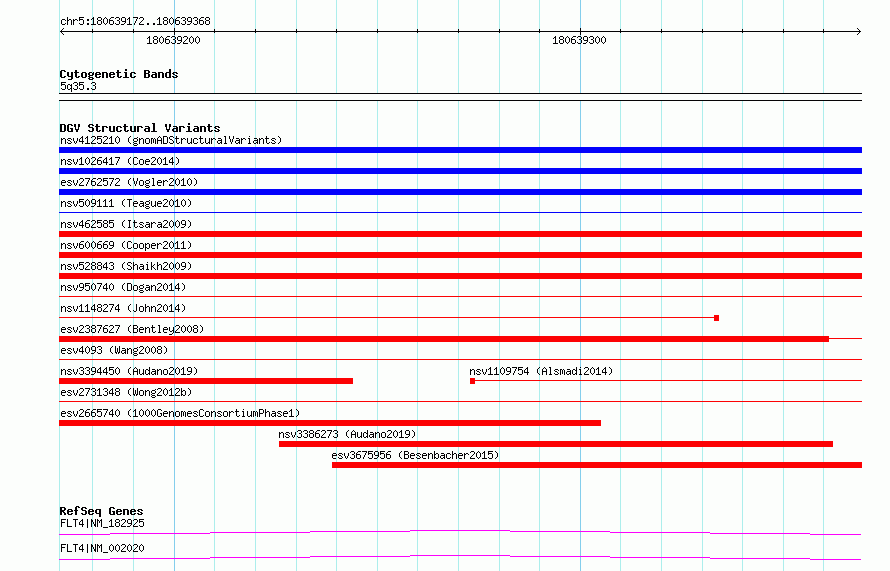890x571 pixels.
Task: Click the blue bar under nsv1026417
Action: 460,171
